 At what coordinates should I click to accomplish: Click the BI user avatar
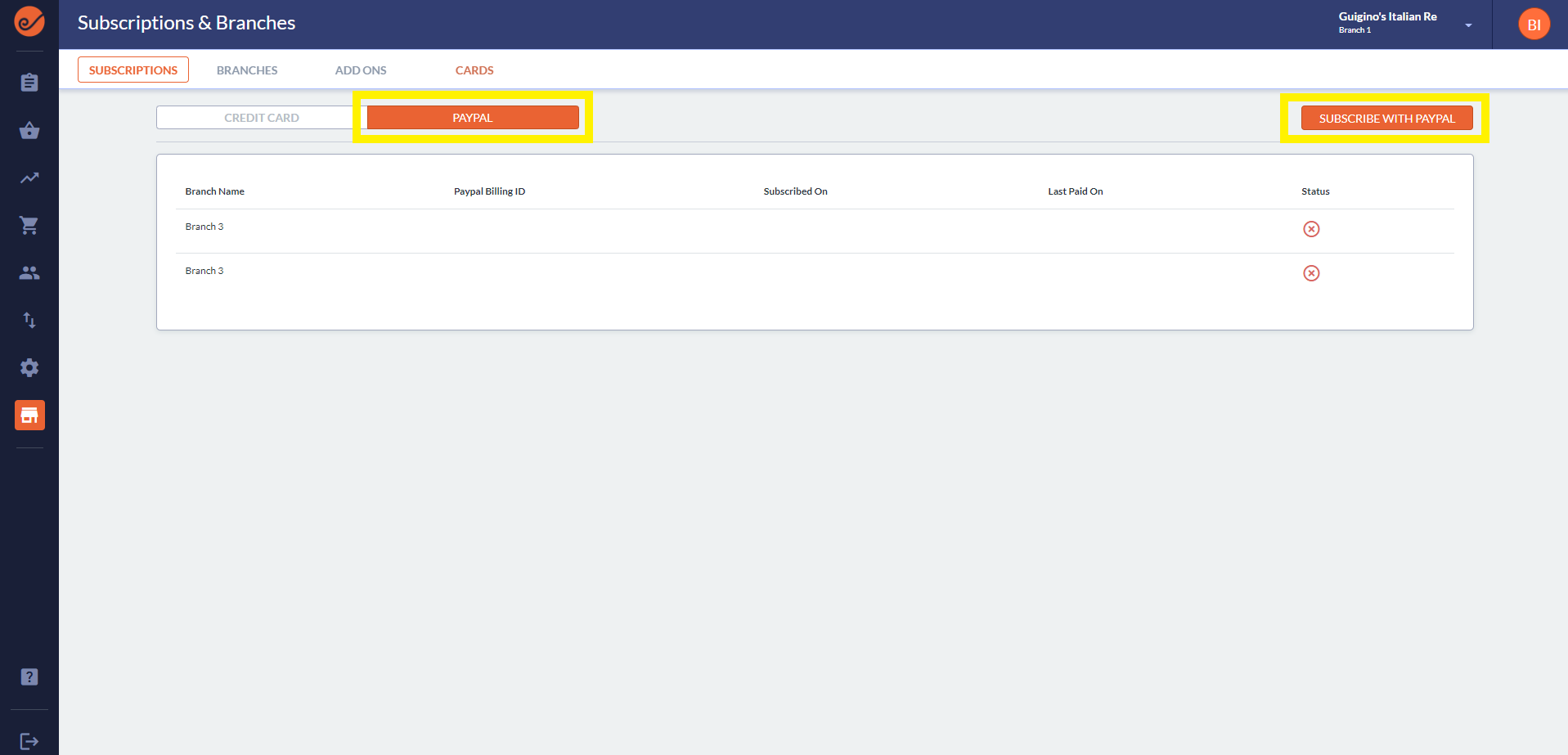(1534, 25)
